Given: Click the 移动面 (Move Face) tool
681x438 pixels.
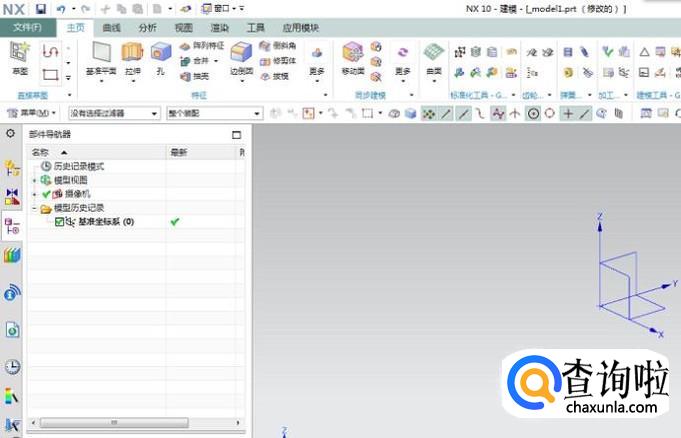Looking at the screenshot, I should coord(352,57).
